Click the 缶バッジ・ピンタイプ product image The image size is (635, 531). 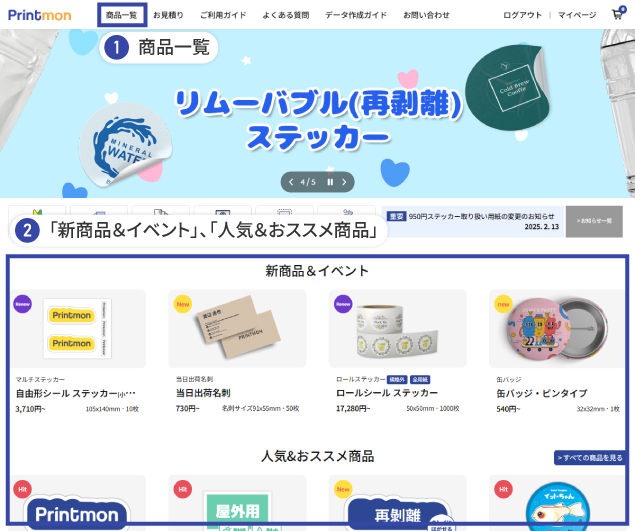557,329
